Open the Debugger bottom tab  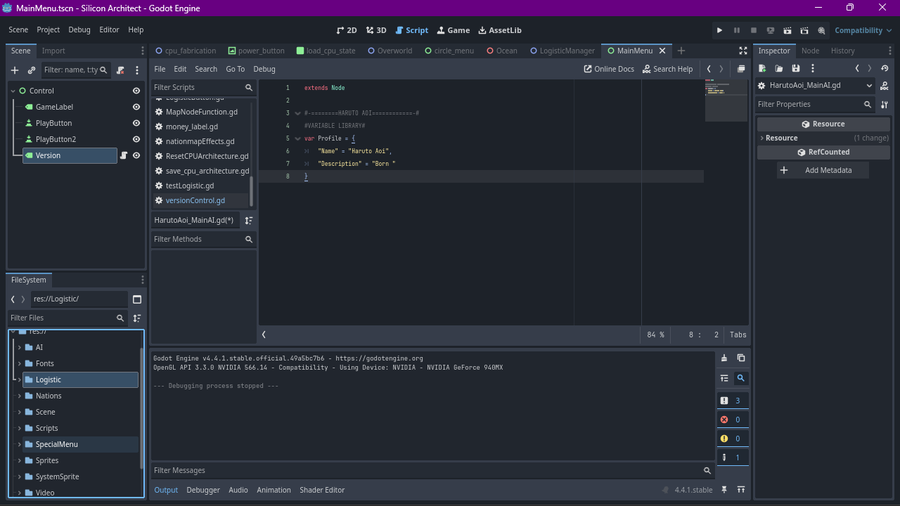pos(203,490)
